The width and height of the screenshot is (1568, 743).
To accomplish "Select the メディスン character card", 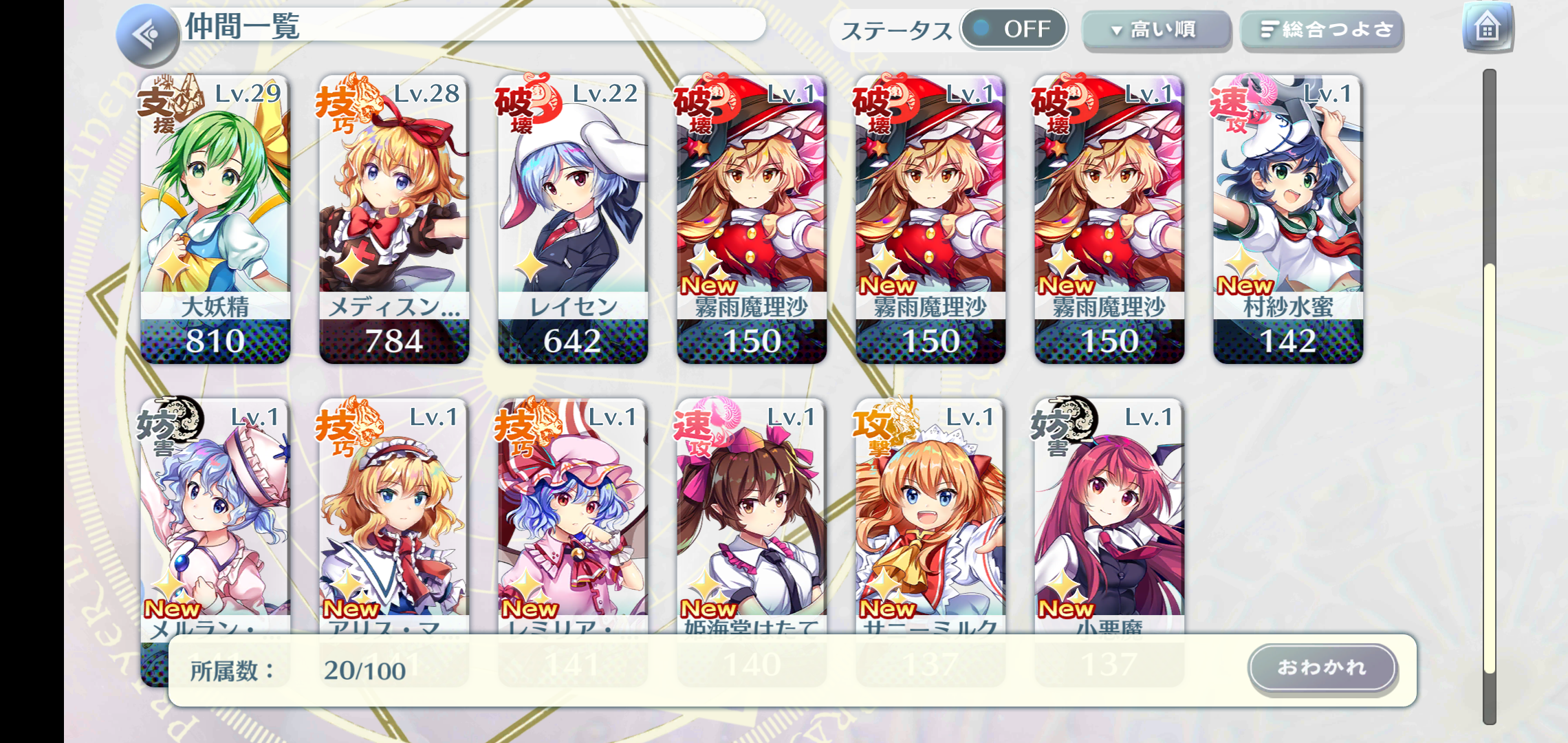I will [x=394, y=219].
